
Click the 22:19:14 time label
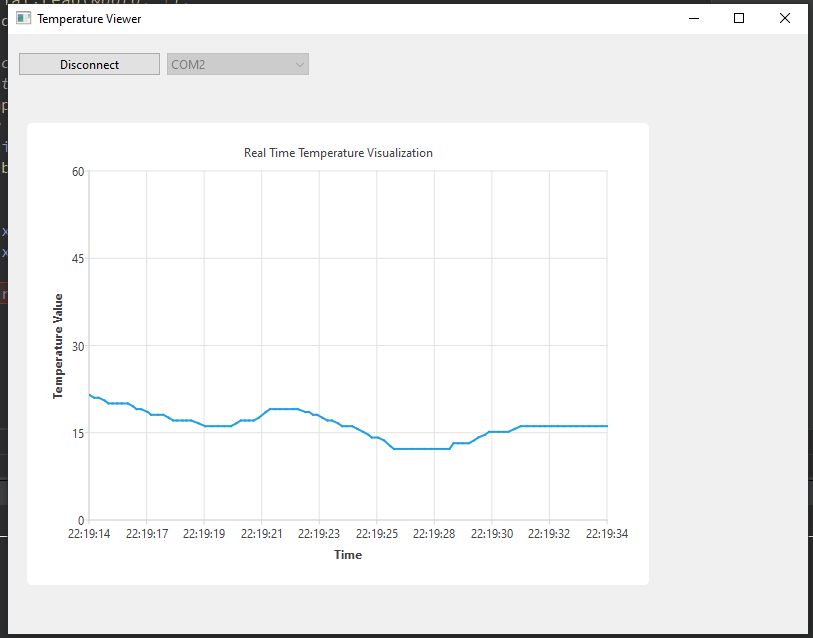(90, 534)
